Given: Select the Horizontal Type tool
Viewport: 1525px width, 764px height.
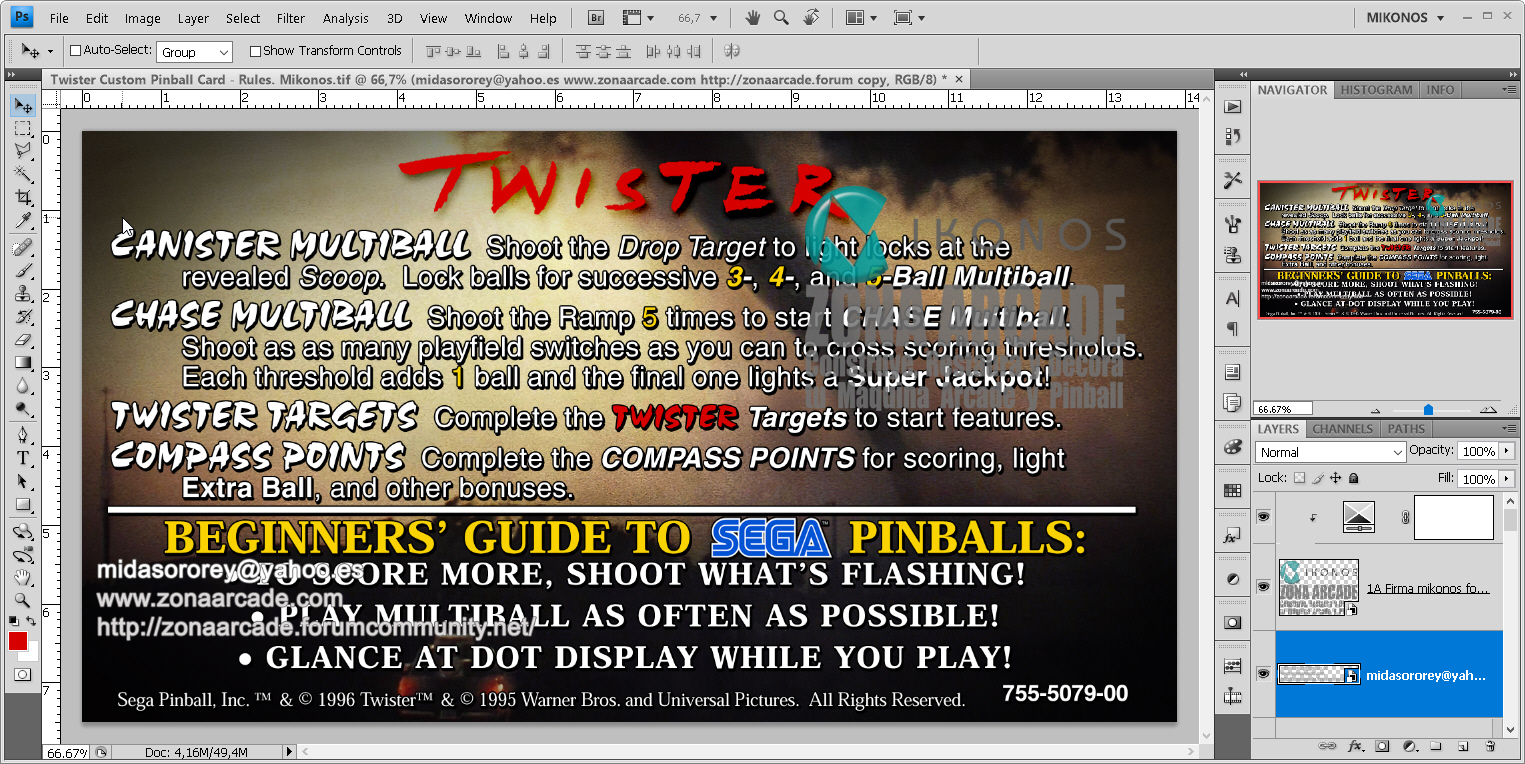Looking at the screenshot, I should tap(23, 459).
